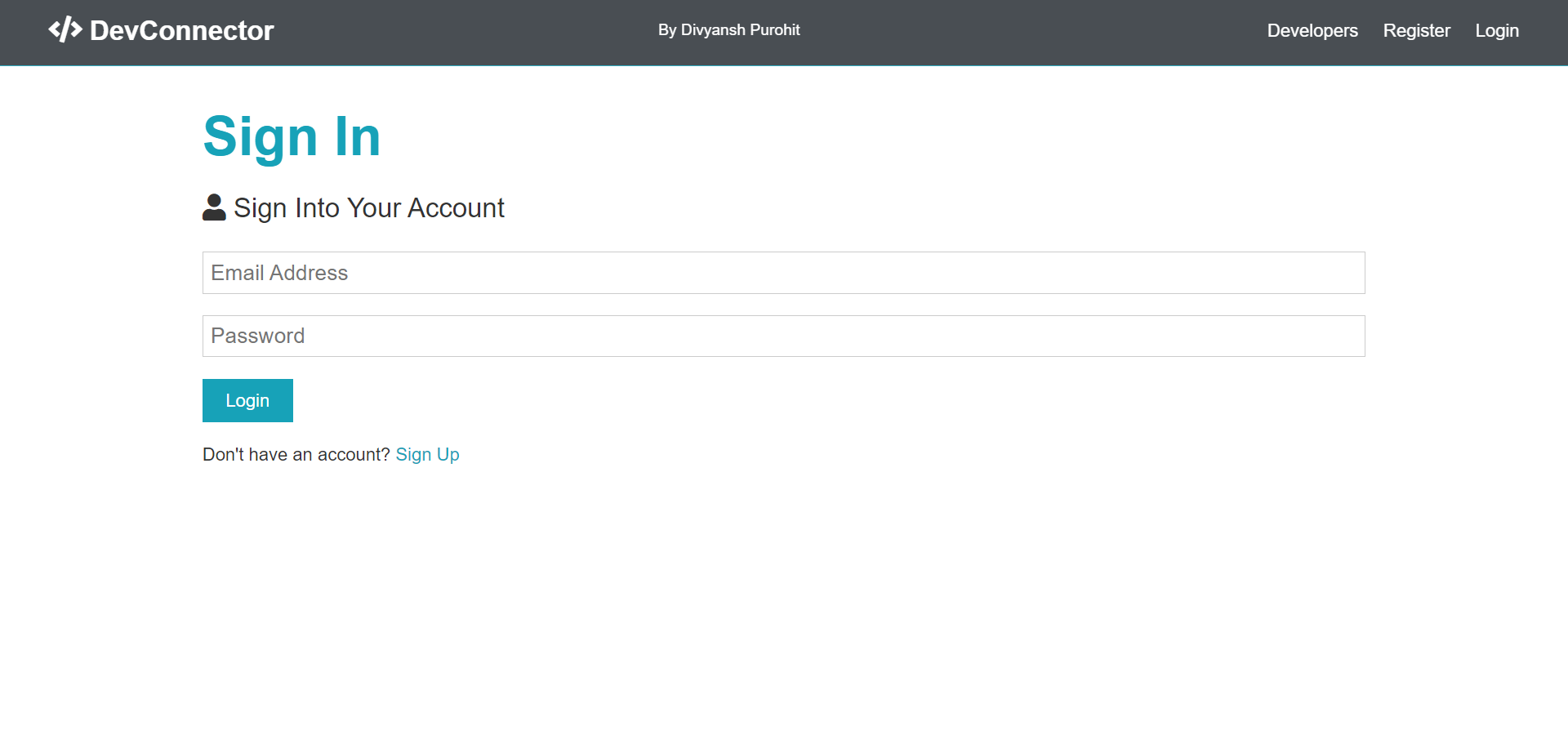Click the Sign In heading

pos(292,136)
